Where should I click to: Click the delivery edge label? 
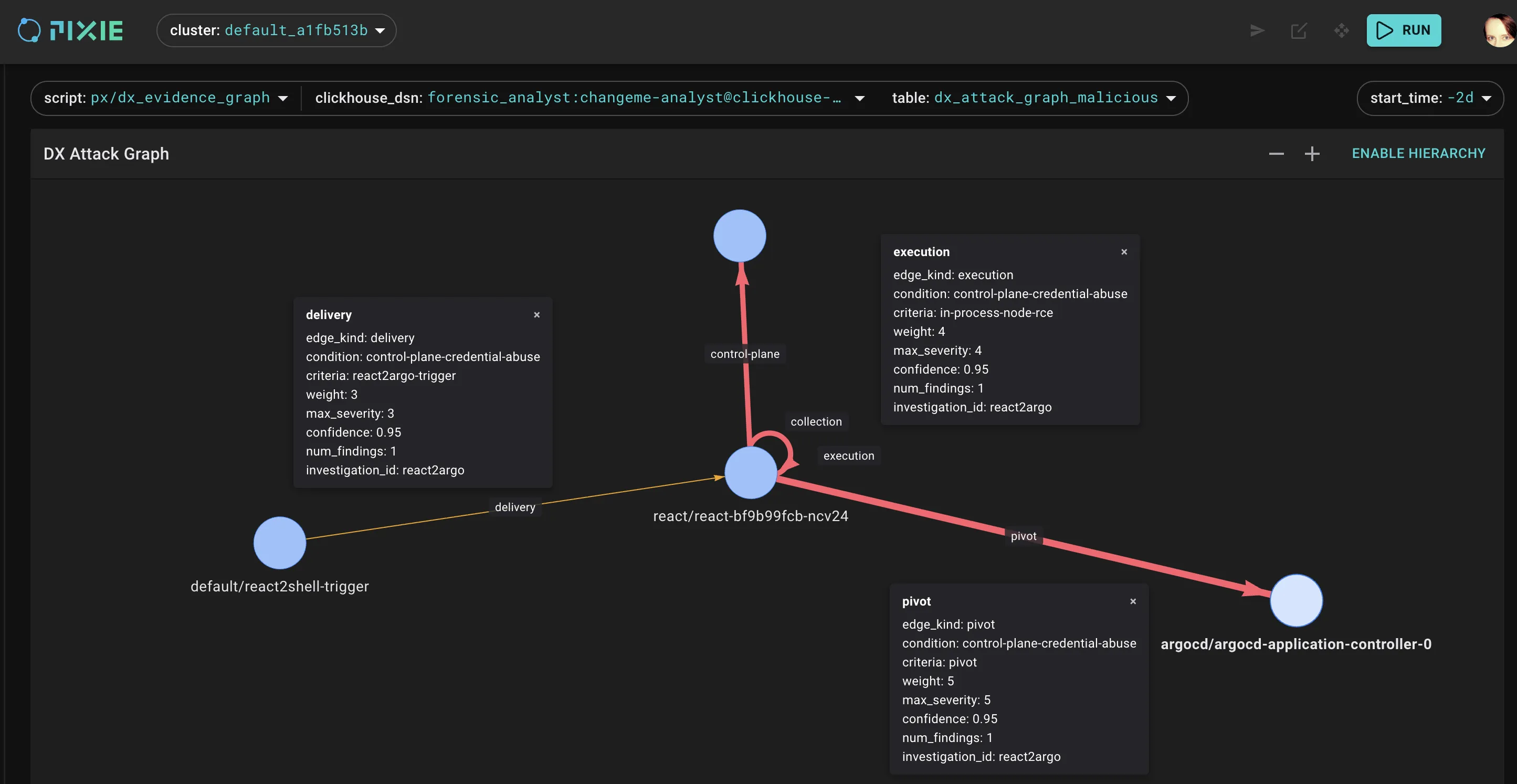[515, 507]
